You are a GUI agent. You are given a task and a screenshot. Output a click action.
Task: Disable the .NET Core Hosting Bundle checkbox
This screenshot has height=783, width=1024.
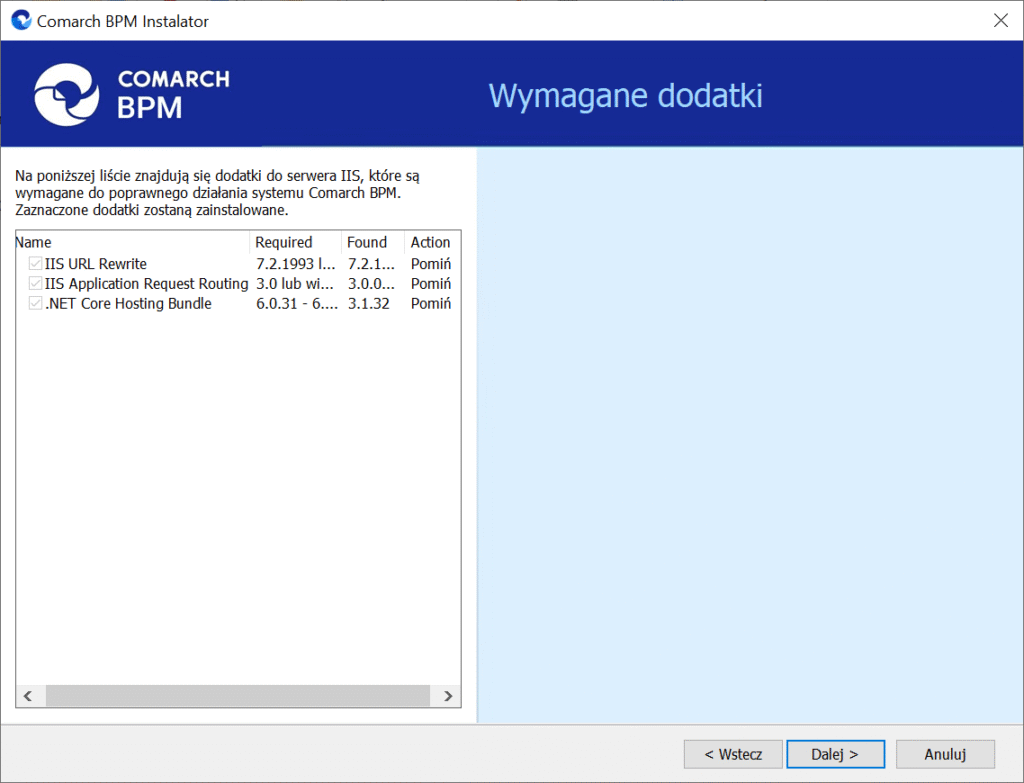point(33,303)
